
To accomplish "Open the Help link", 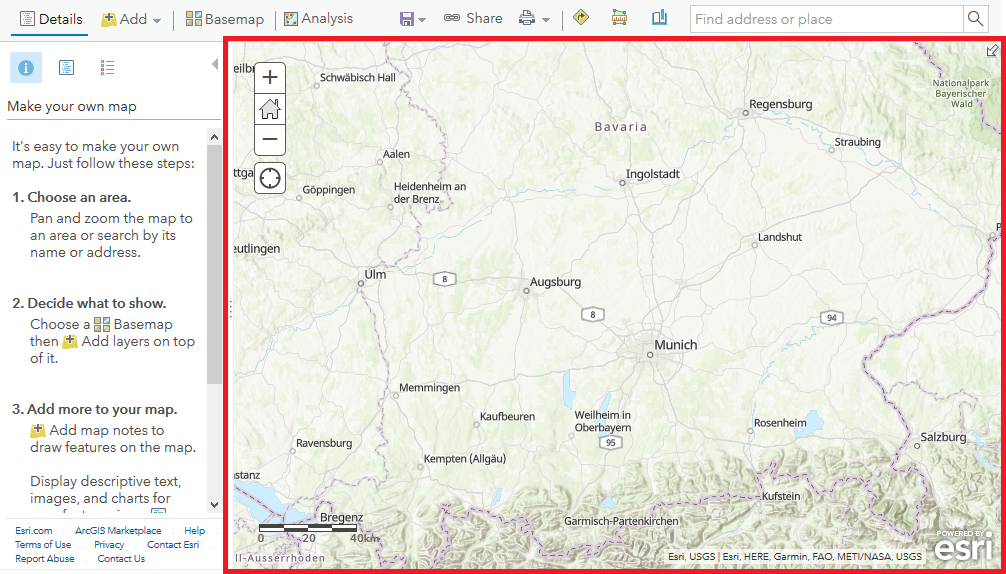I will coord(194,530).
